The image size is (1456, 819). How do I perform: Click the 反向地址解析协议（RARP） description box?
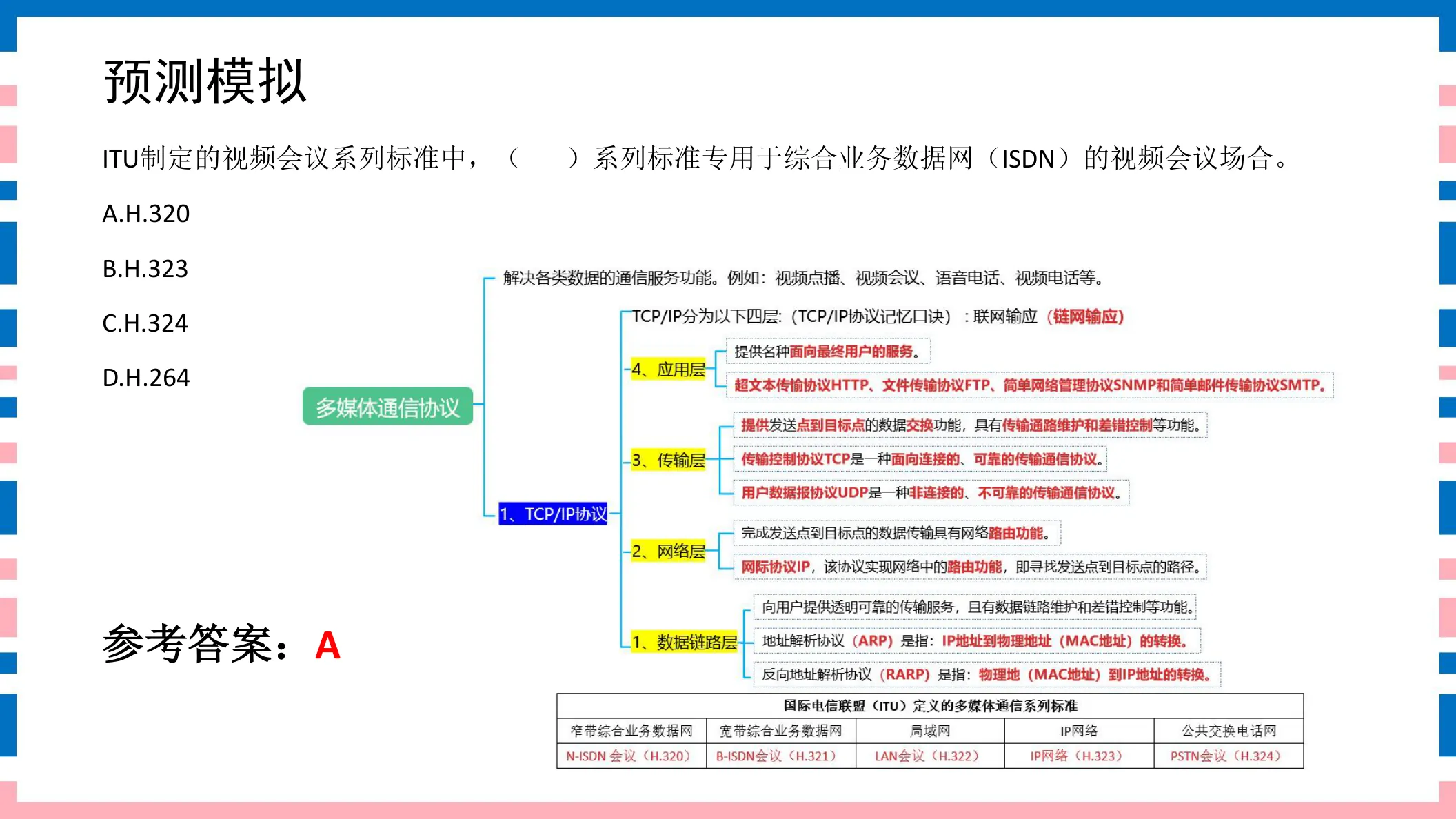(x=987, y=674)
